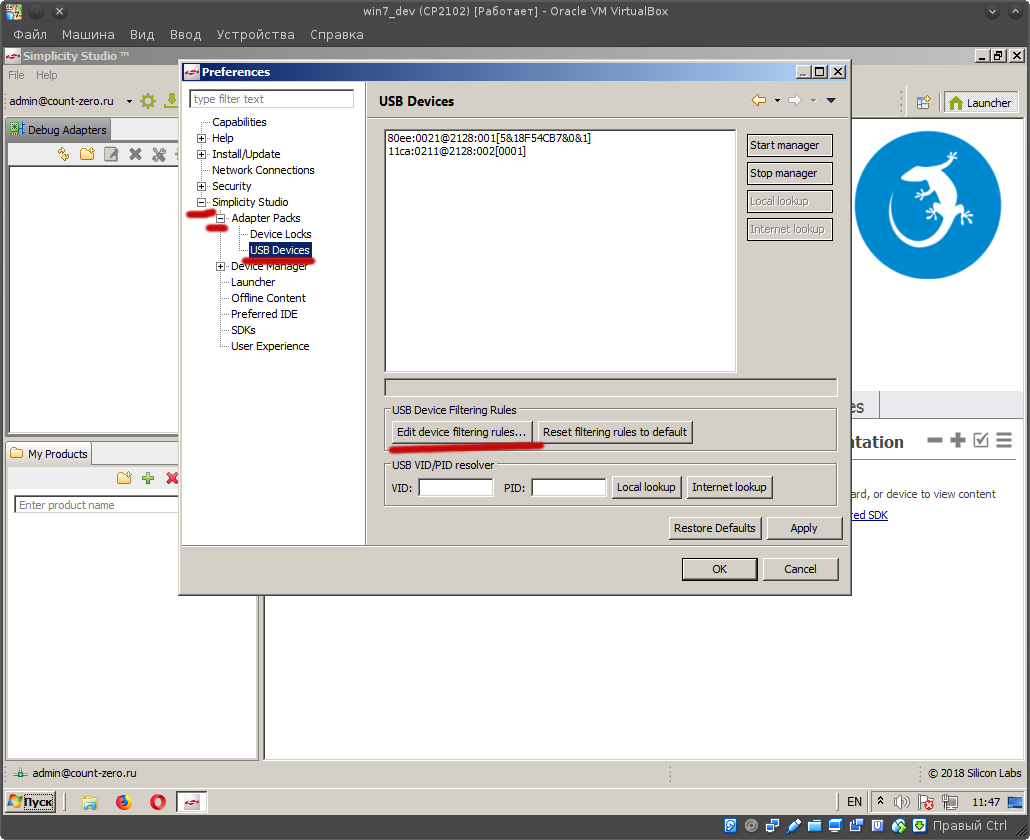Viewport: 1030px width, 840px height.
Task: Click the forward arrow in Preferences header
Action: [x=795, y=100]
